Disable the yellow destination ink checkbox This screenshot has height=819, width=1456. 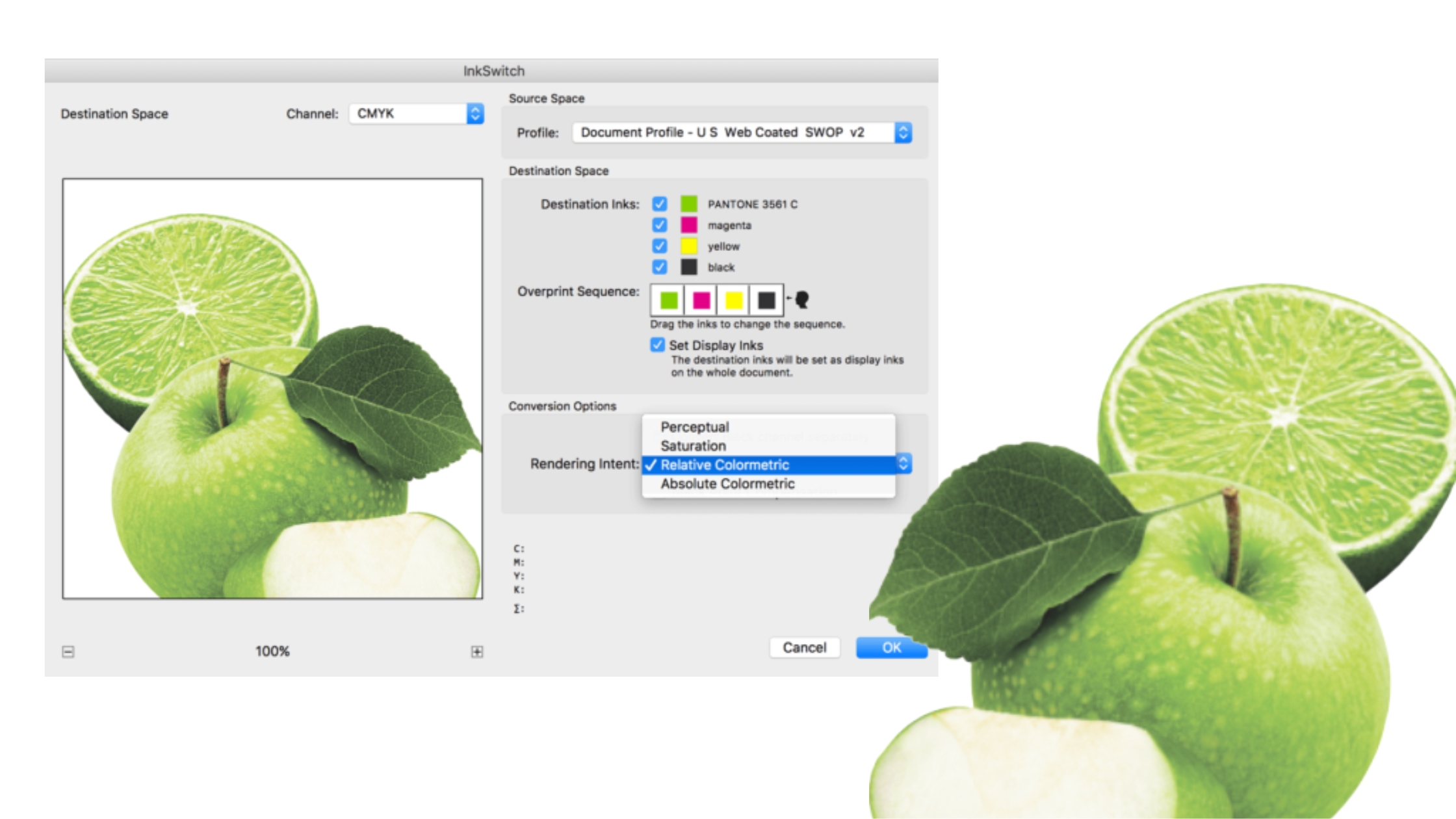pos(660,246)
